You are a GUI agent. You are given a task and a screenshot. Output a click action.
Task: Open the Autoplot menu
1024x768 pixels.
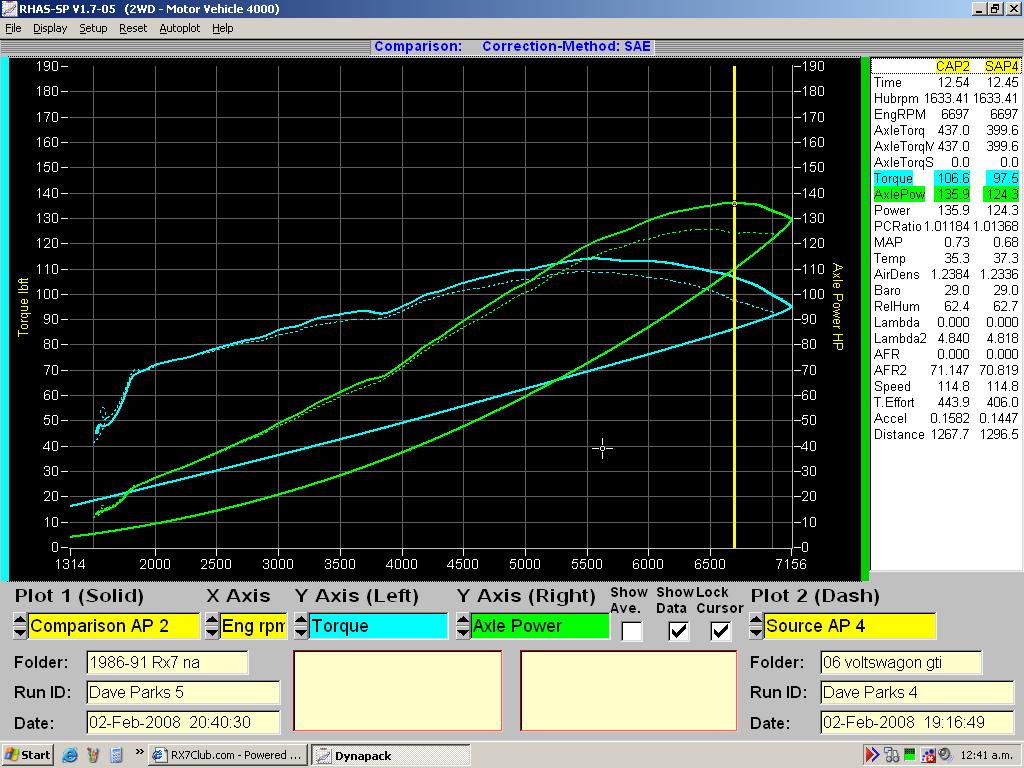click(x=180, y=28)
